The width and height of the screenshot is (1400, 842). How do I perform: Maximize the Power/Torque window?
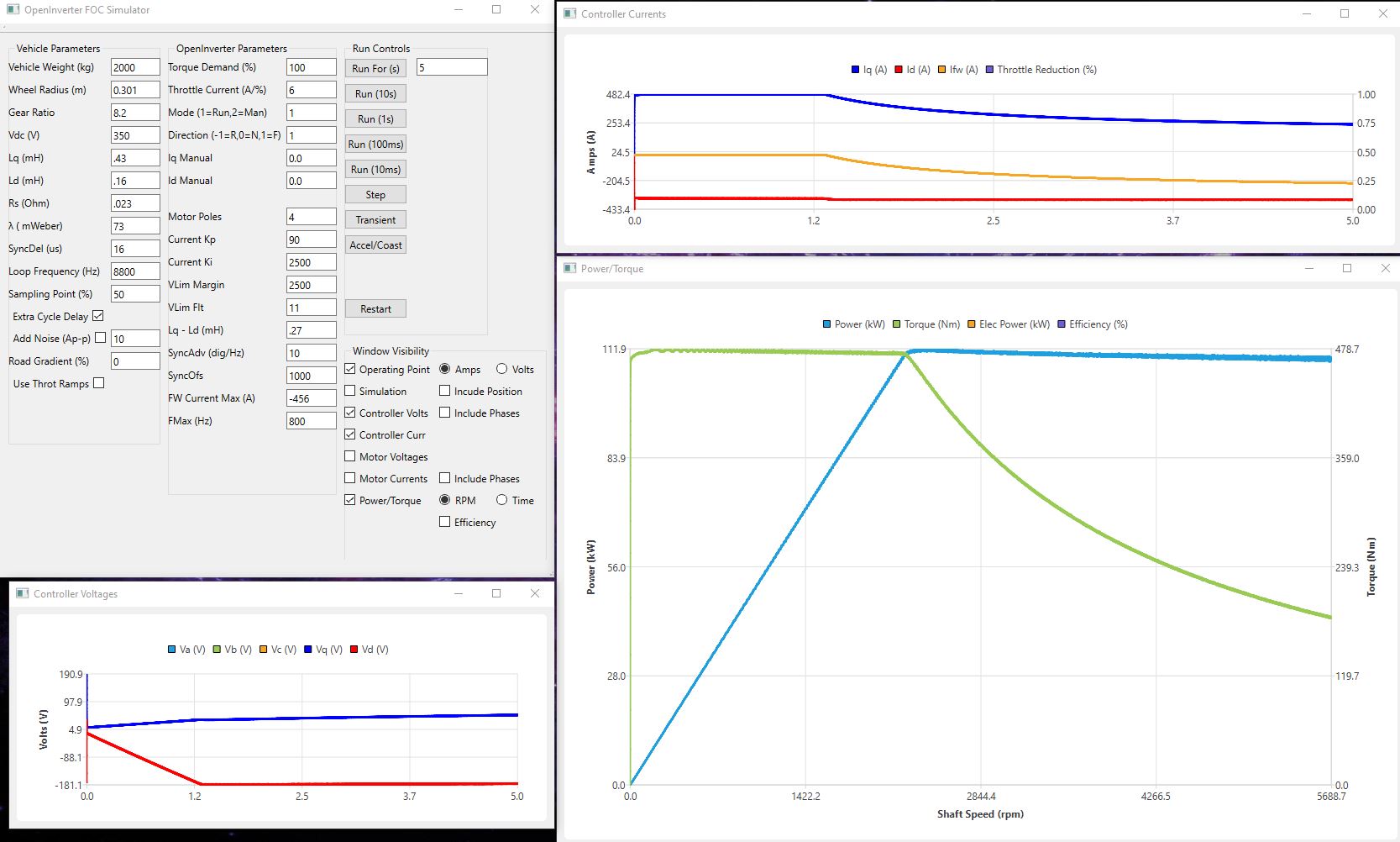(1347, 268)
